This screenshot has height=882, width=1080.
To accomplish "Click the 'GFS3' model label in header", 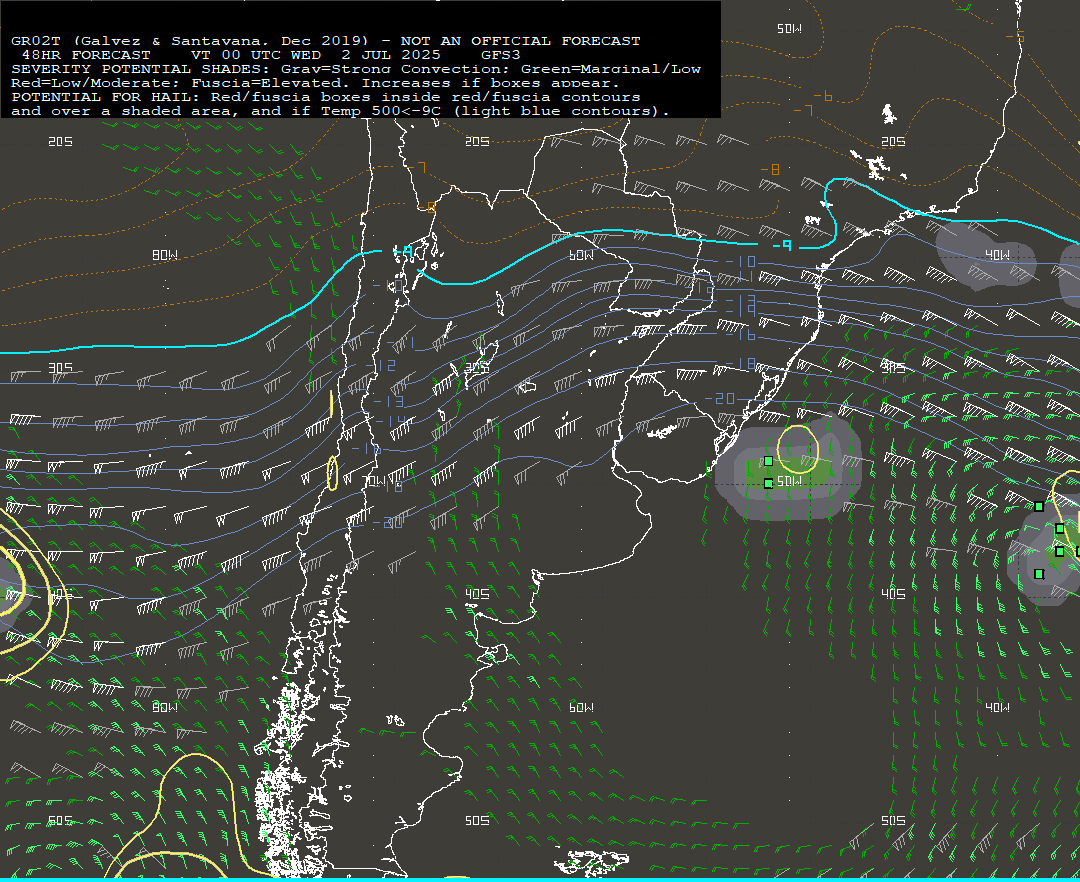I will (x=501, y=54).
